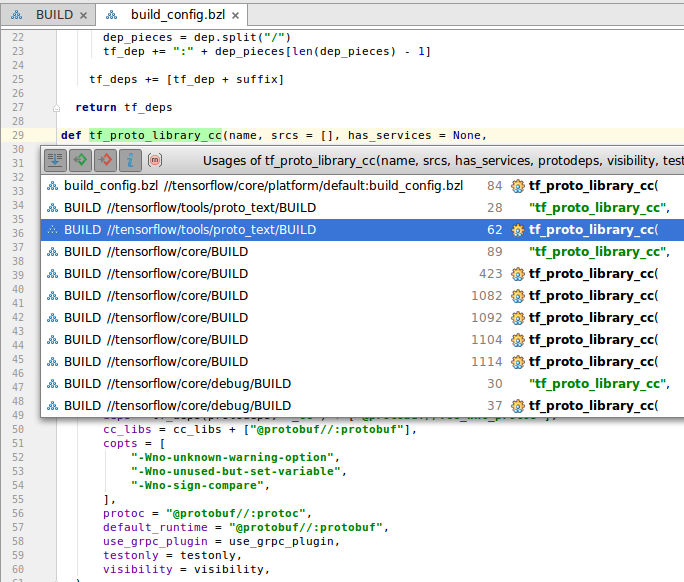Toggle the blue down-arrow button in usages toolbar
The width and height of the screenshot is (684, 582).
(55, 160)
